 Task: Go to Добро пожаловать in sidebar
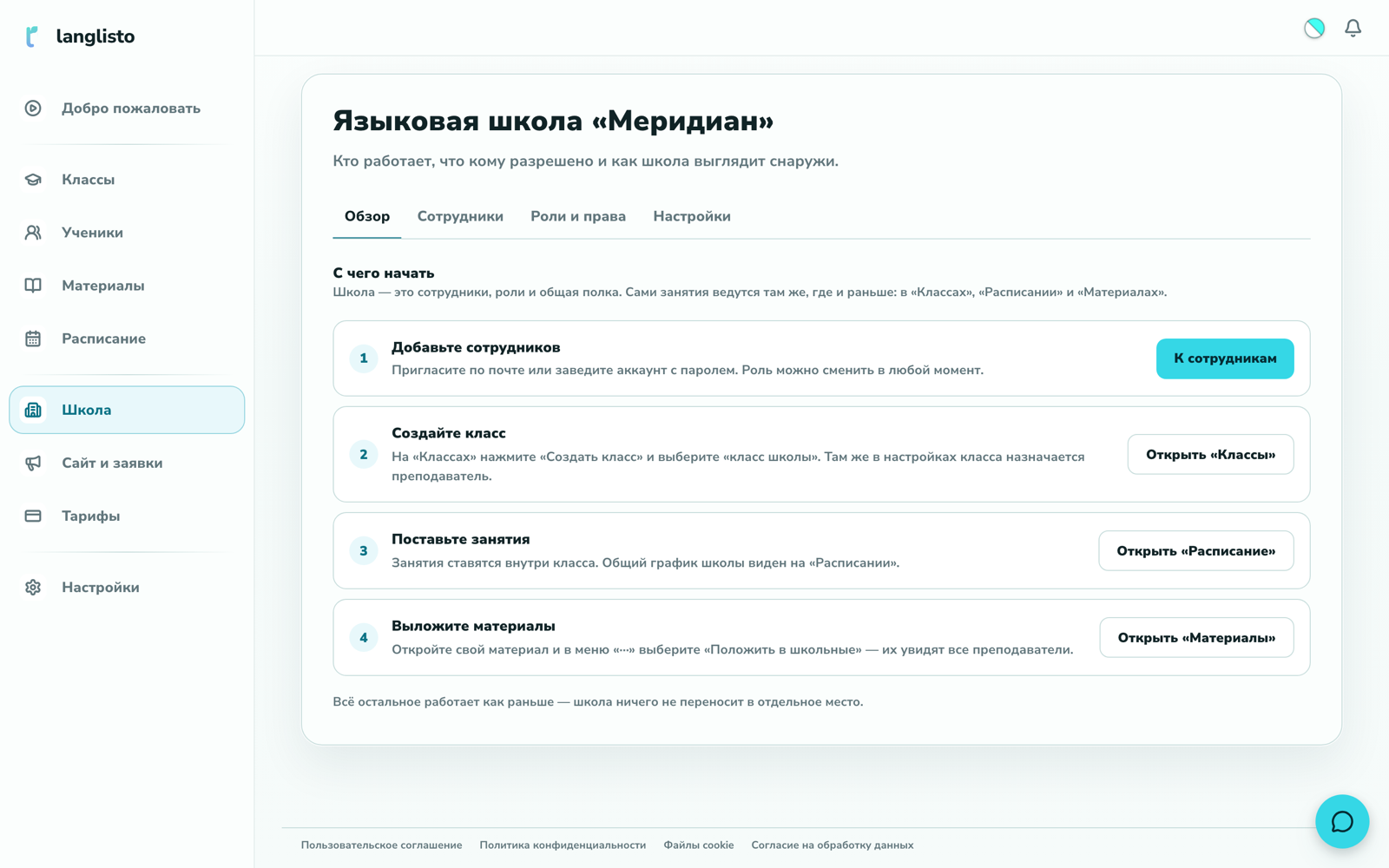pyautogui.click(x=127, y=108)
